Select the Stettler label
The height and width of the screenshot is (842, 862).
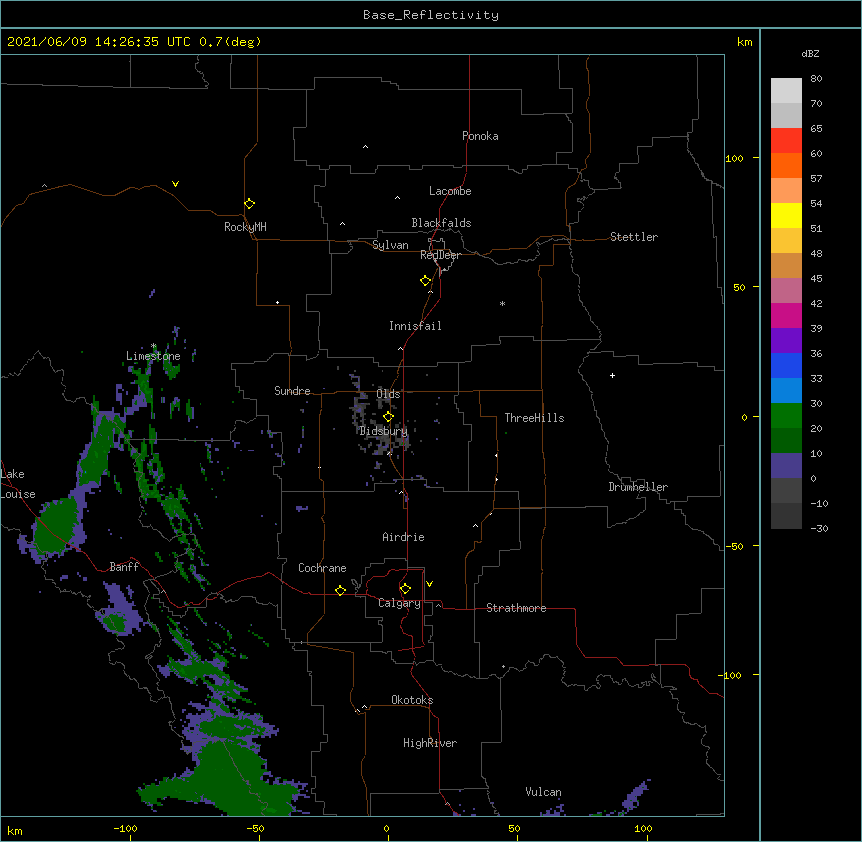pyautogui.click(x=634, y=237)
